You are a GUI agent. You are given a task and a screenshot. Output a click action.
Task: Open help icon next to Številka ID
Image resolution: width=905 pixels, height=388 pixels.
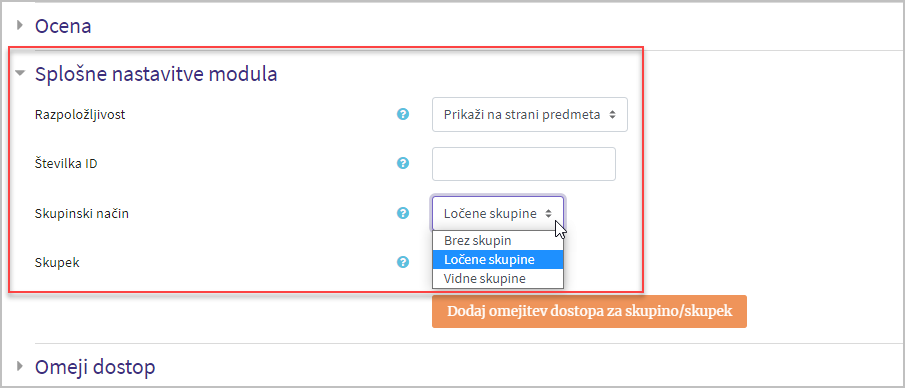403,163
